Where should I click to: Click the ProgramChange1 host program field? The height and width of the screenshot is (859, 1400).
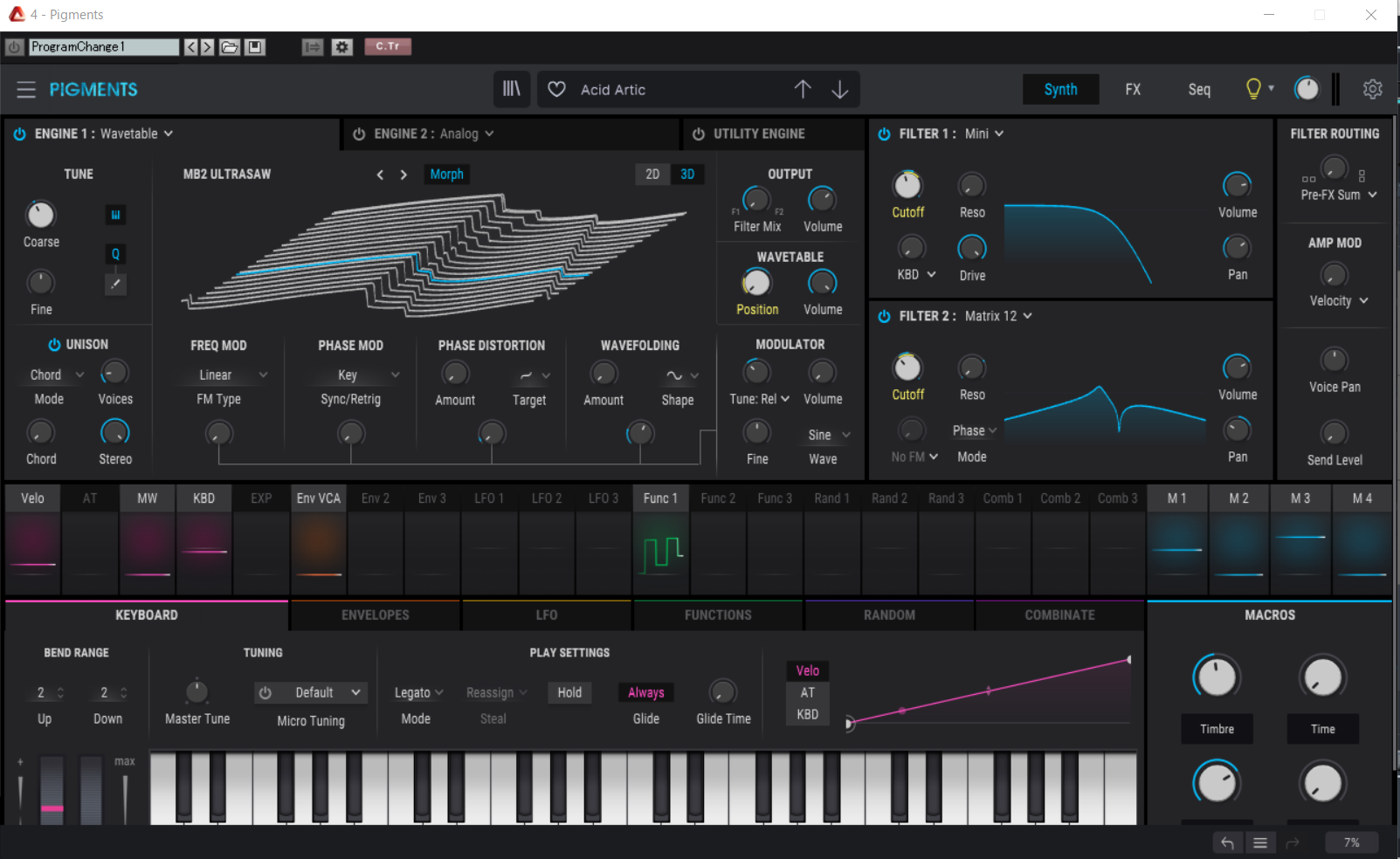click(x=103, y=47)
